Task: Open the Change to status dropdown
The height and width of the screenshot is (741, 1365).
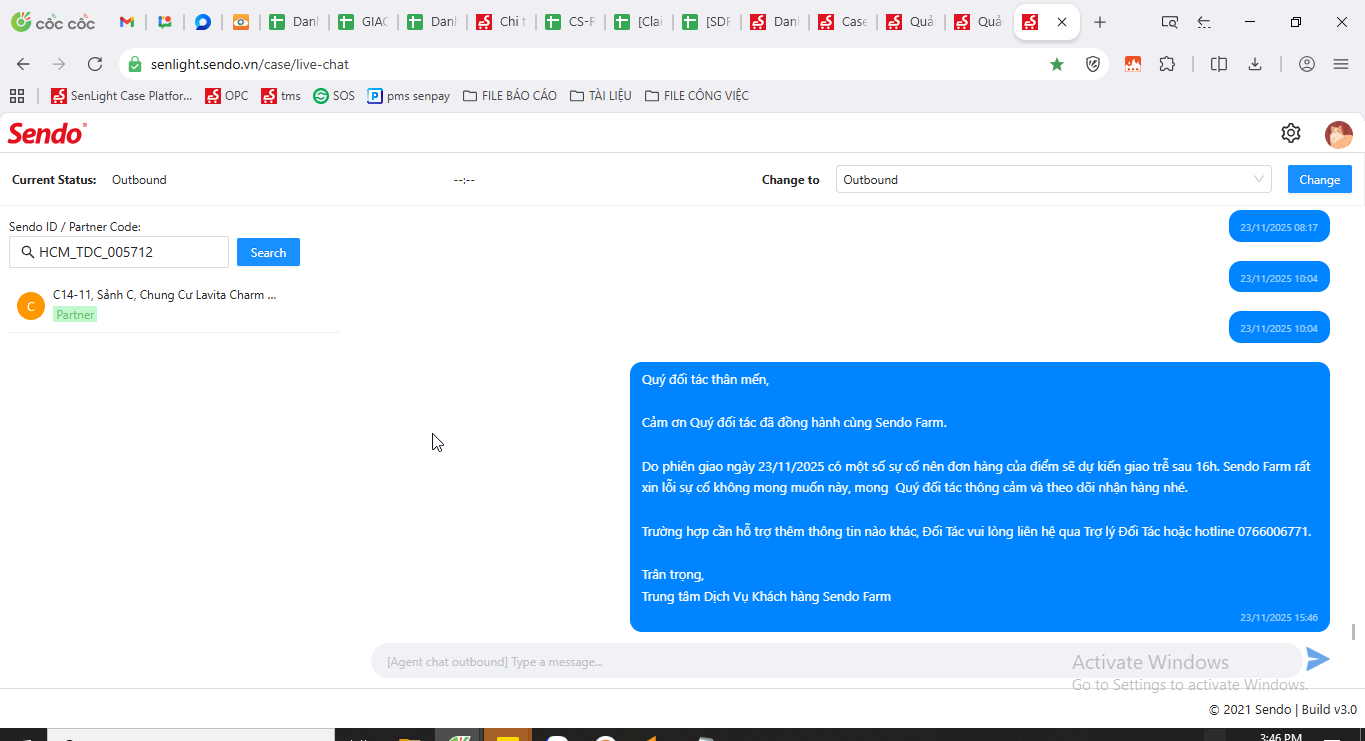Action: pos(1054,180)
